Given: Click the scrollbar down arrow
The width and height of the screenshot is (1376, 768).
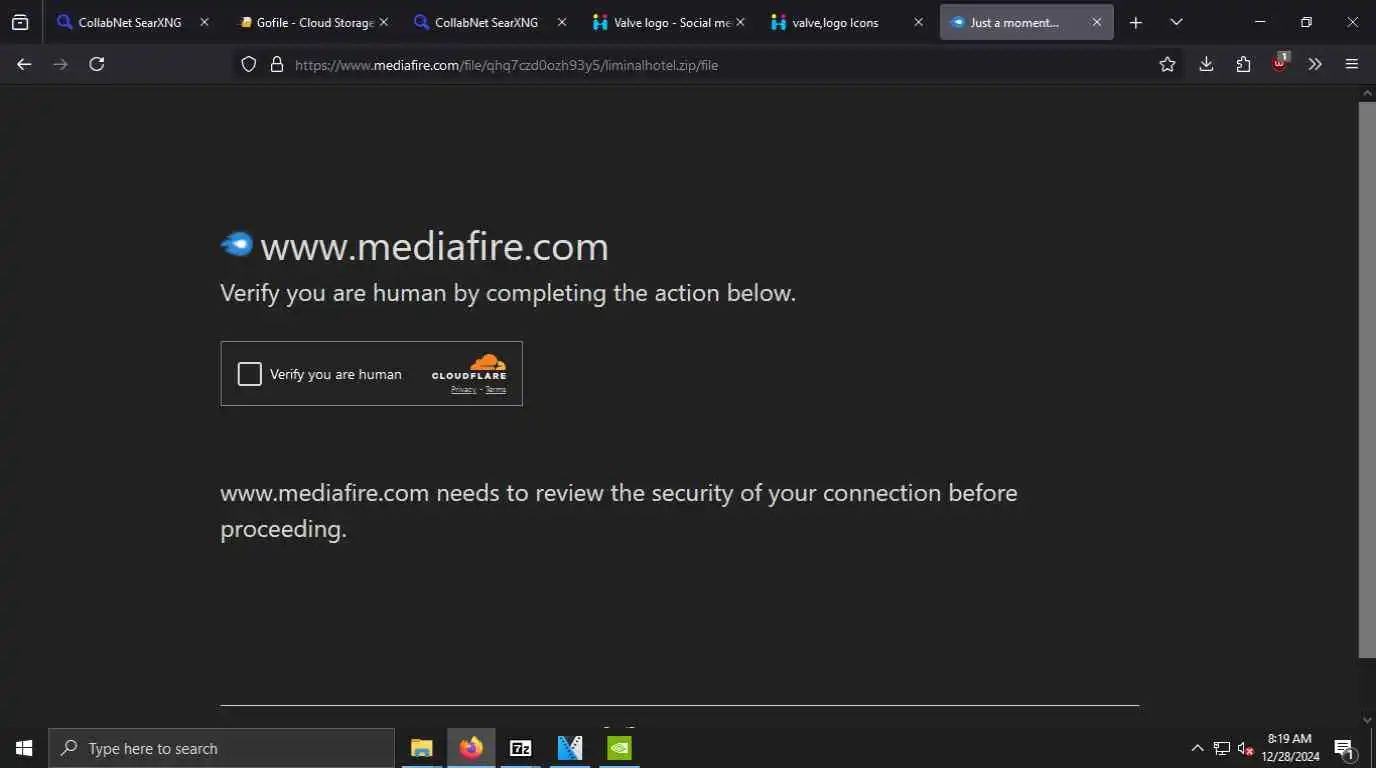Looking at the screenshot, I should coord(1367,719).
